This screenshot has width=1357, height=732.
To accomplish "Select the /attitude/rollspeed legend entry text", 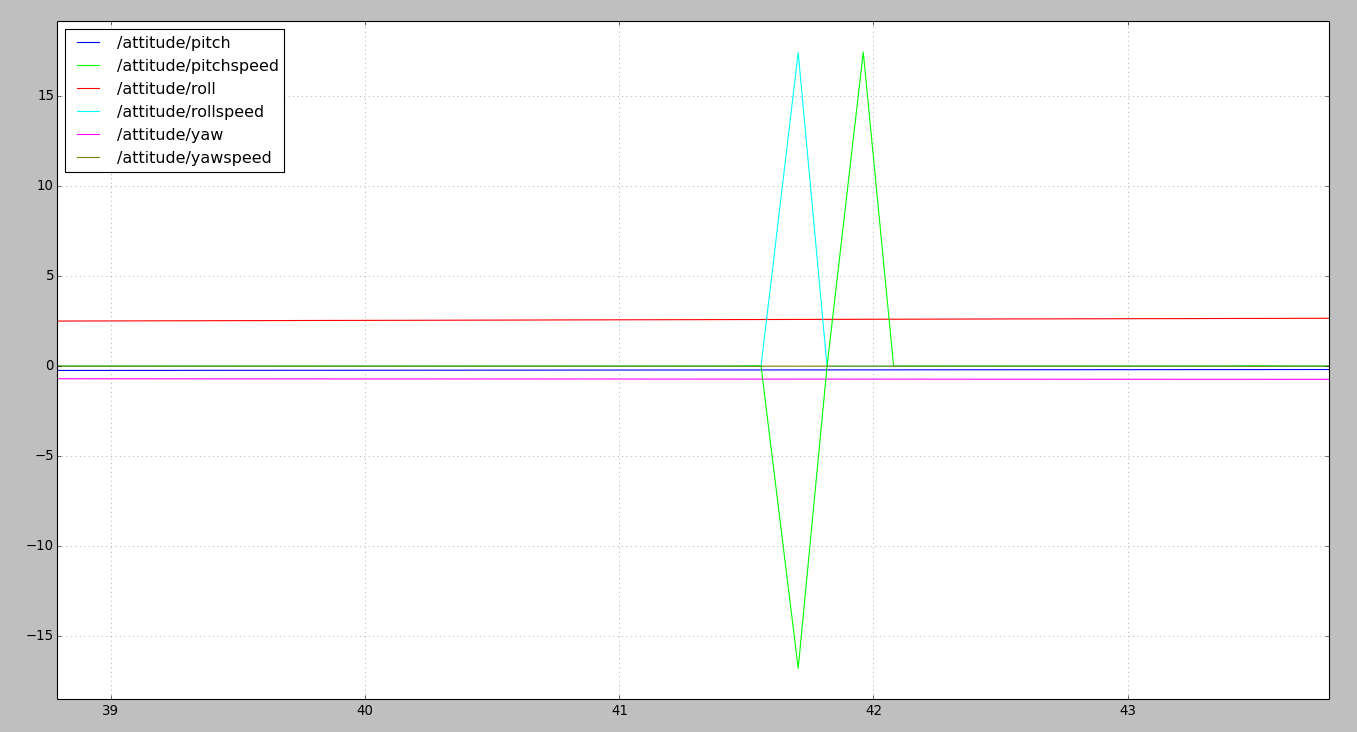I will 190,112.
